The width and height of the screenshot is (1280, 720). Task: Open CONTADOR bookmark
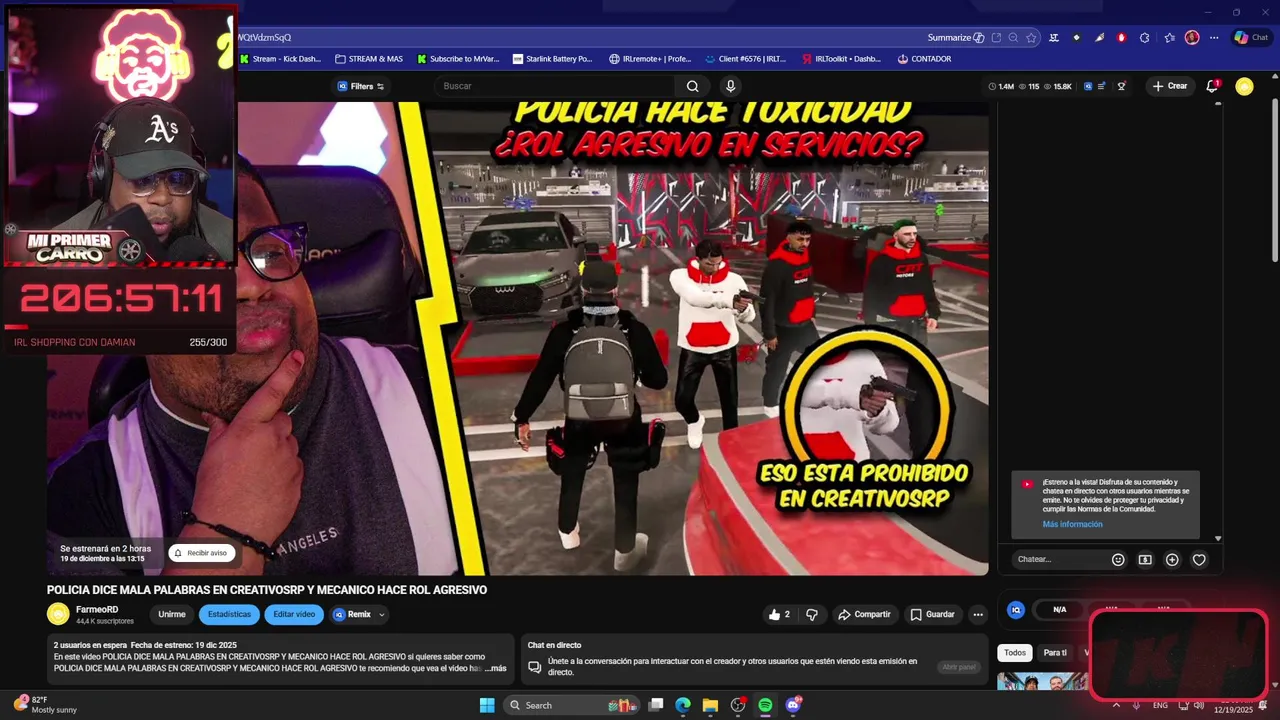[x=924, y=59]
